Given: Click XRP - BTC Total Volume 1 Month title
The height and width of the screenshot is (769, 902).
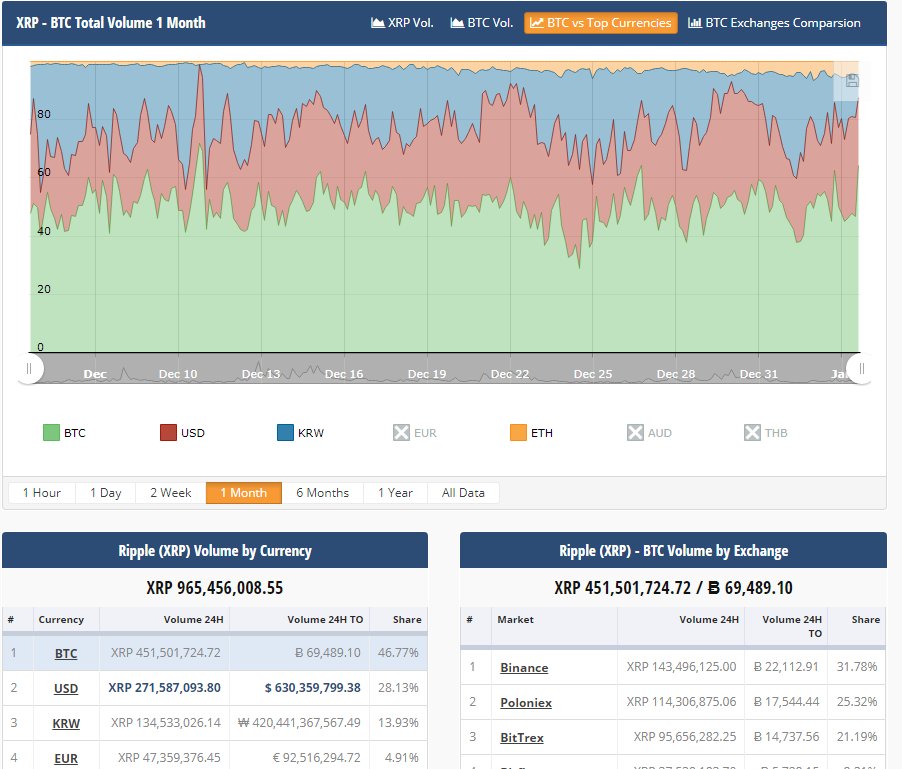Looking at the screenshot, I should click(110, 23).
